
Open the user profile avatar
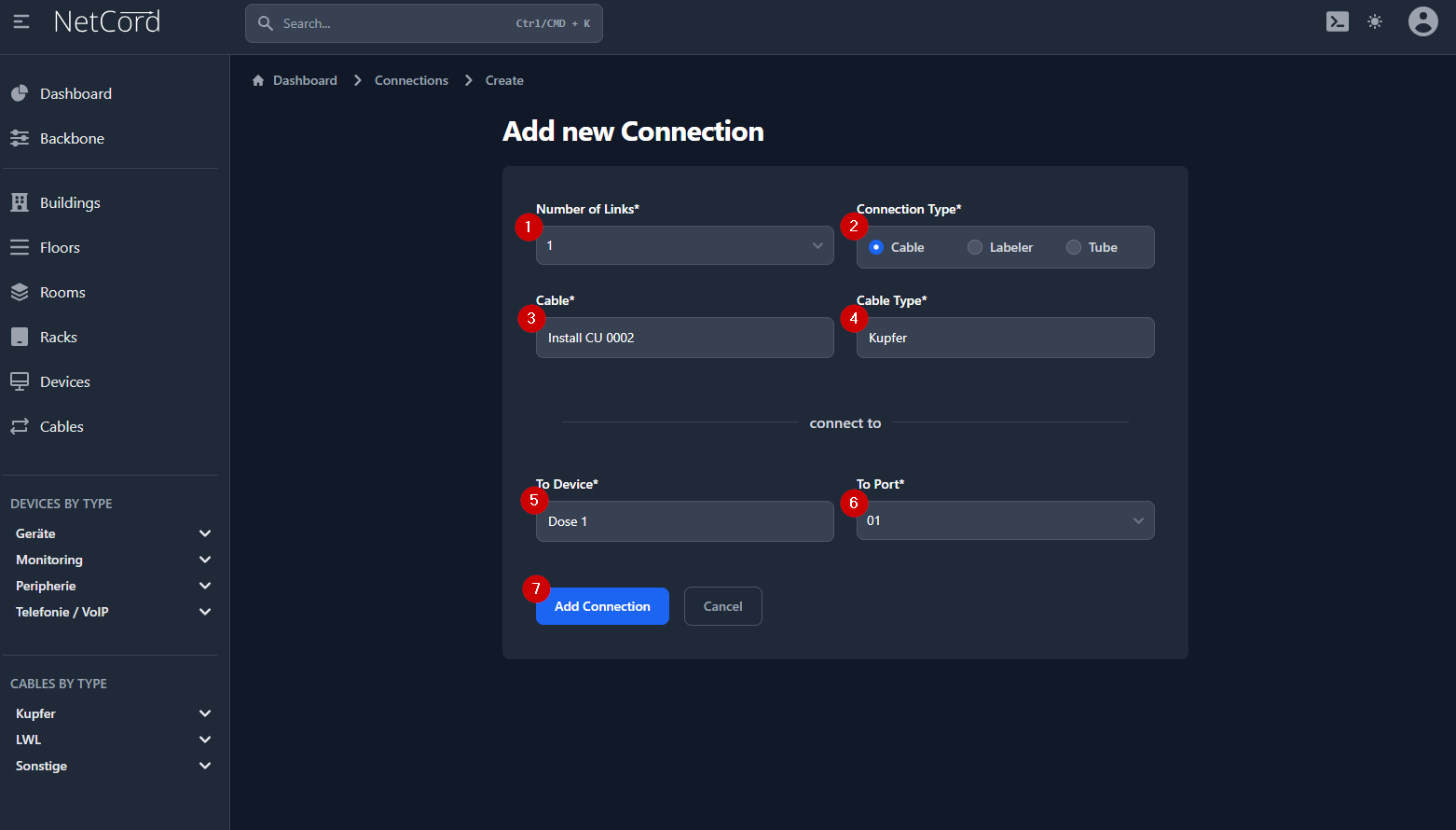(x=1422, y=21)
